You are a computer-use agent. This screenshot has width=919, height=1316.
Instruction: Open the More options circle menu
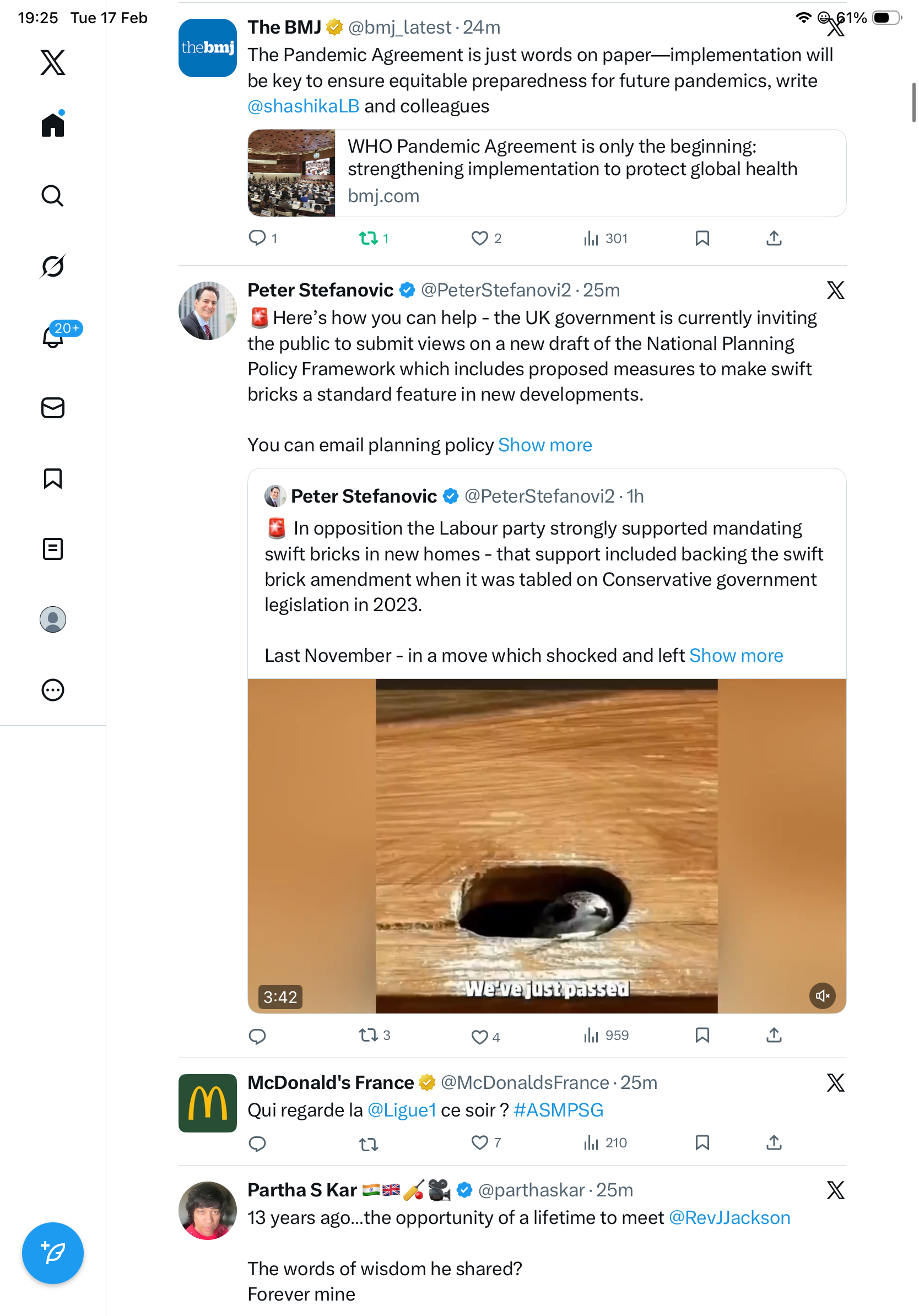tap(53, 690)
